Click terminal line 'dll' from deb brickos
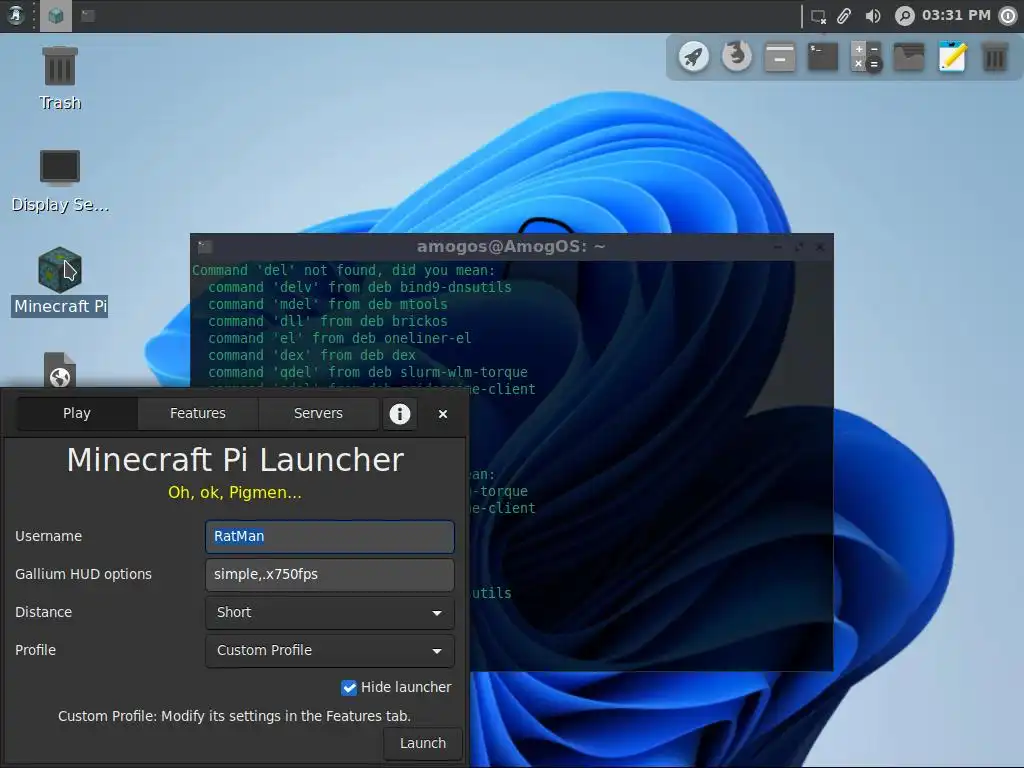The width and height of the screenshot is (1024, 768). point(328,321)
